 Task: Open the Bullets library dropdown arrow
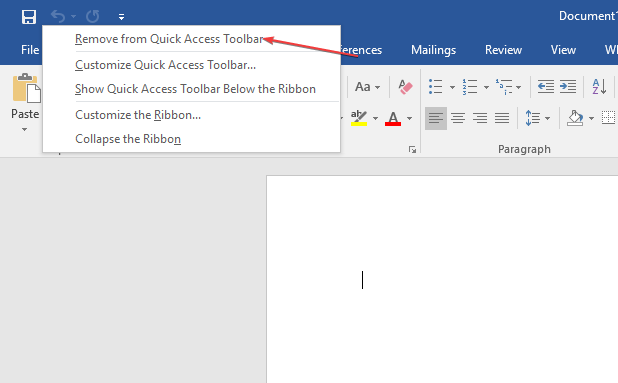click(x=452, y=87)
